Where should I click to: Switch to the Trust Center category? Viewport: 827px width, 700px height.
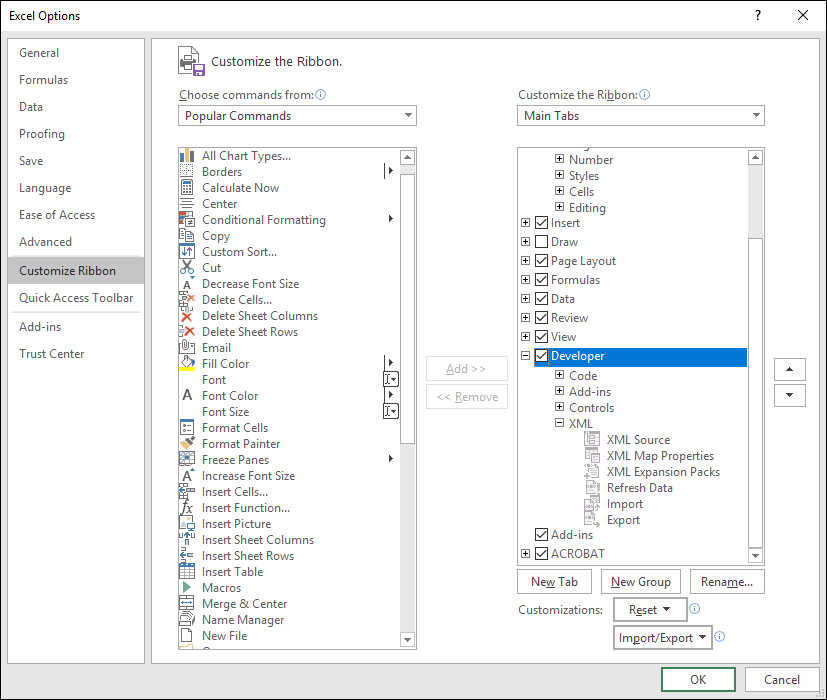click(x=52, y=353)
